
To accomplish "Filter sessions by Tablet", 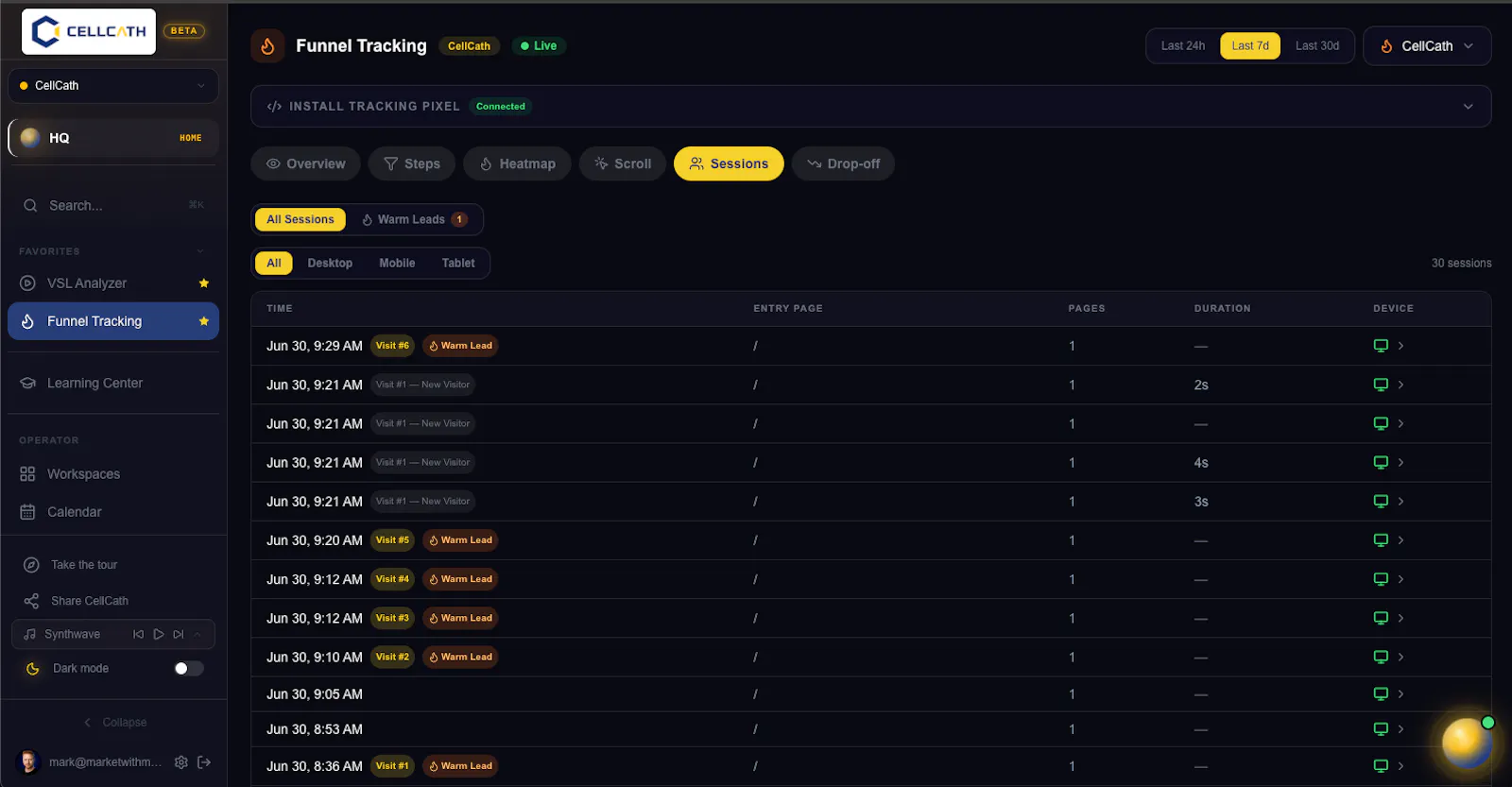I will tap(458, 264).
